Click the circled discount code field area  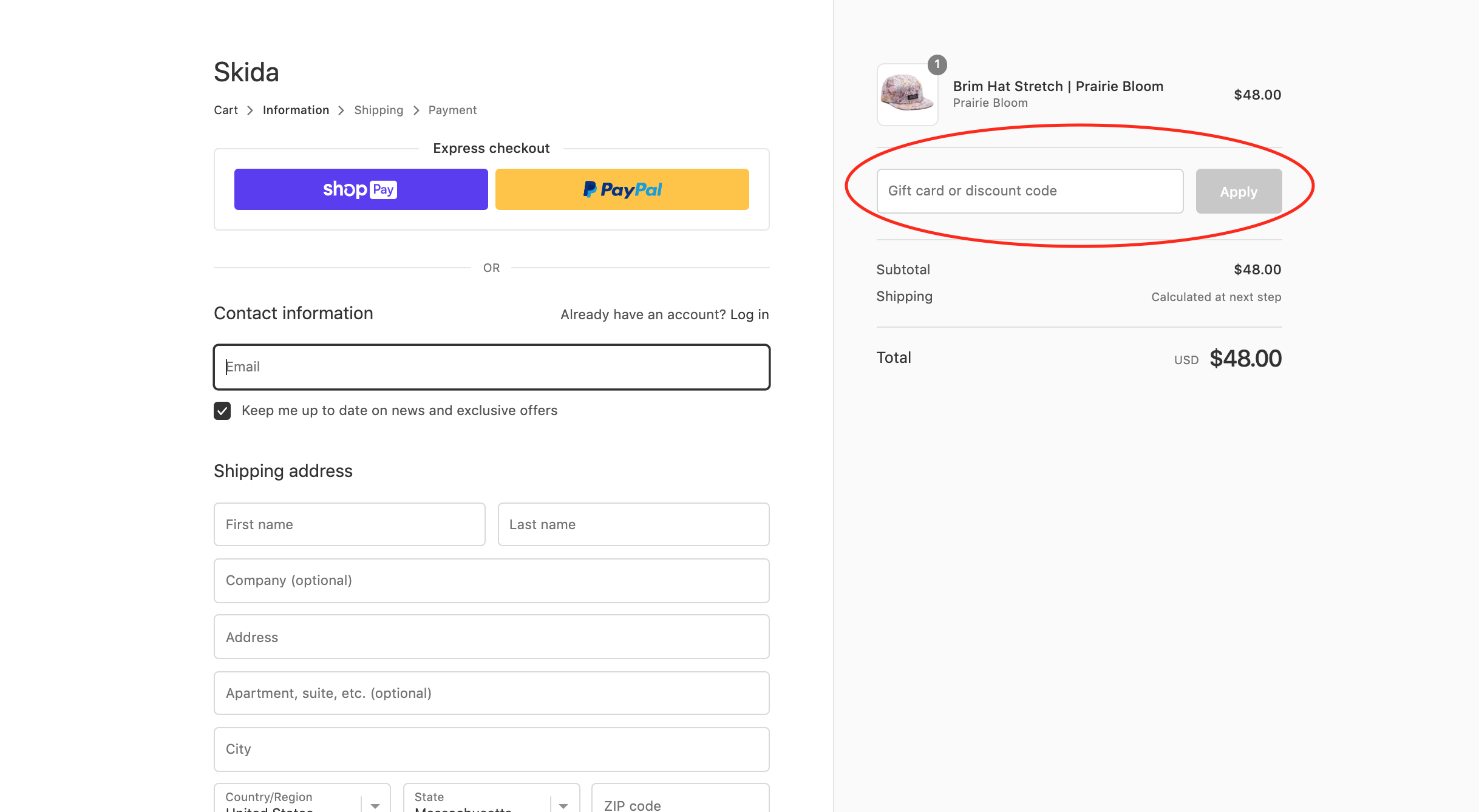click(1029, 190)
